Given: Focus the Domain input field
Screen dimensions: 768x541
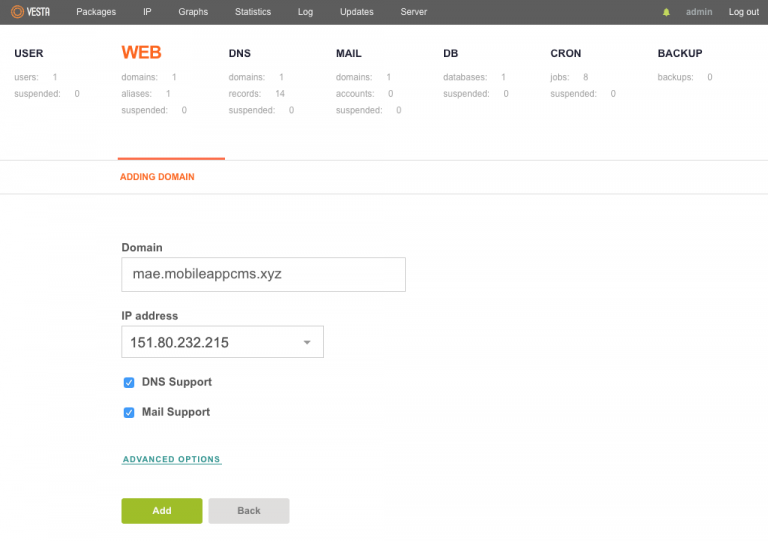Looking at the screenshot, I should click(x=263, y=274).
